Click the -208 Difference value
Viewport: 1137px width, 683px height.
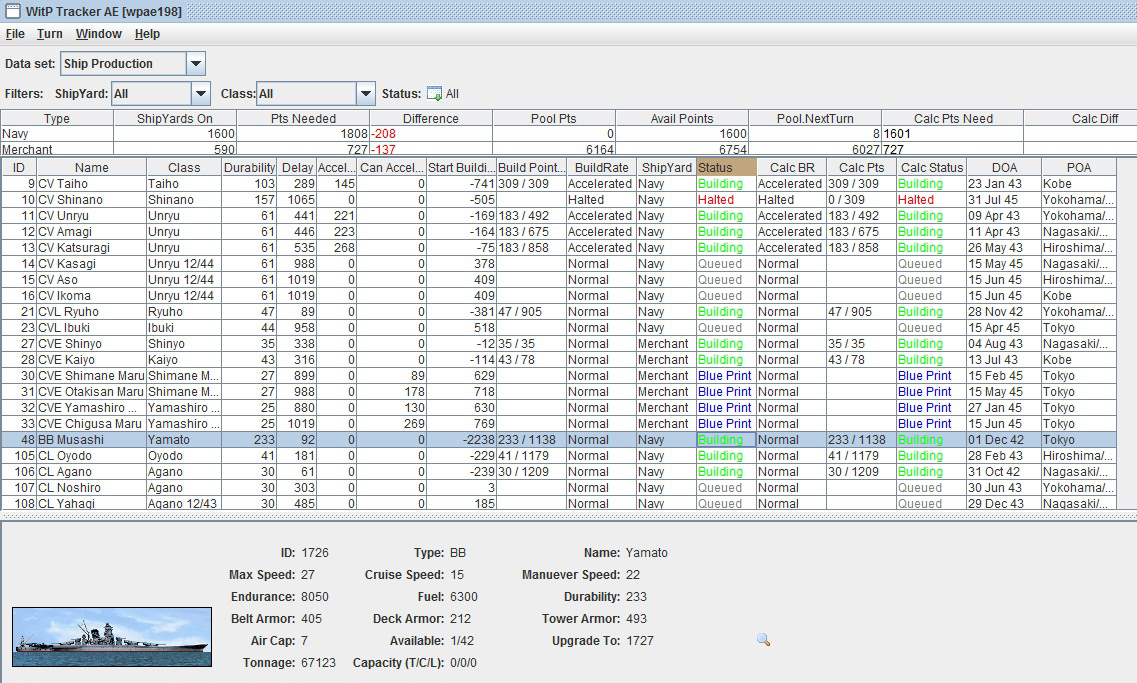pos(384,134)
